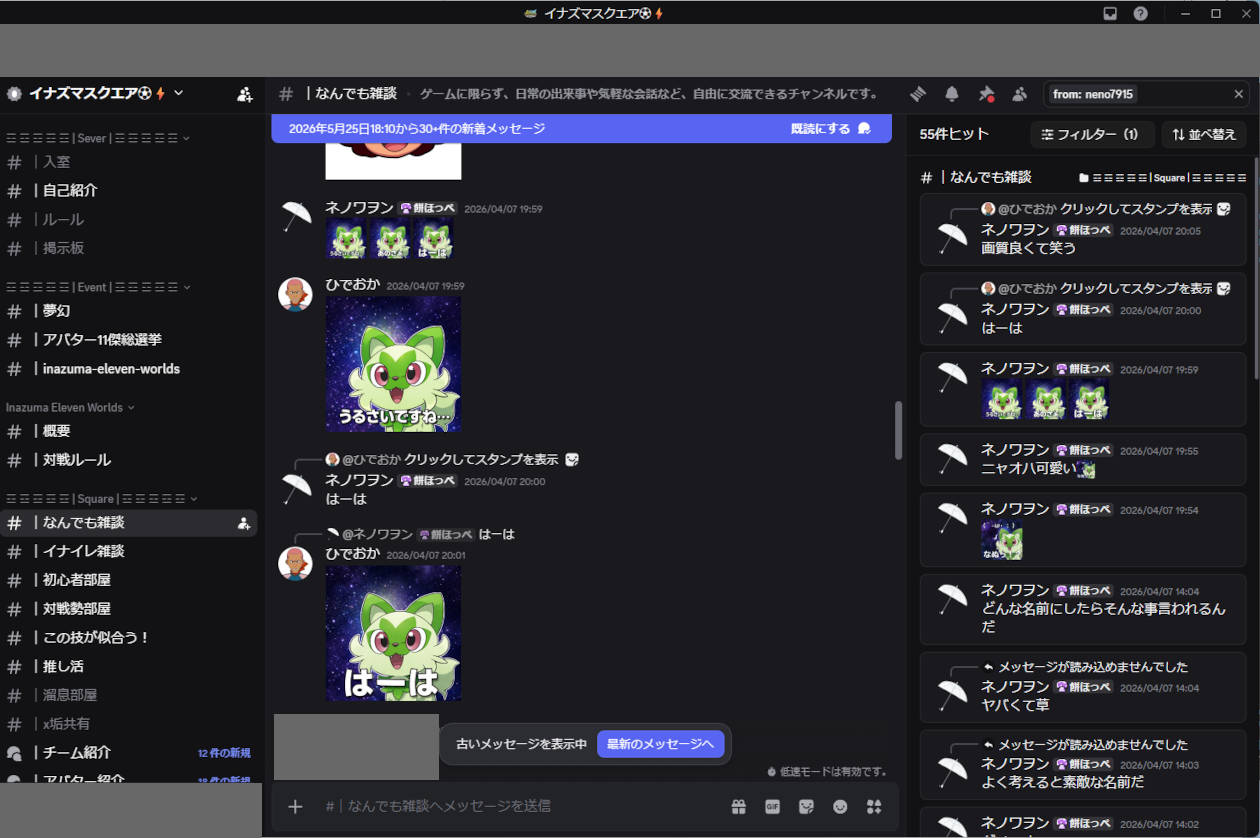Collapse Inazuma Eleven Worlds category
This screenshot has height=838, width=1260.
[70, 407]
